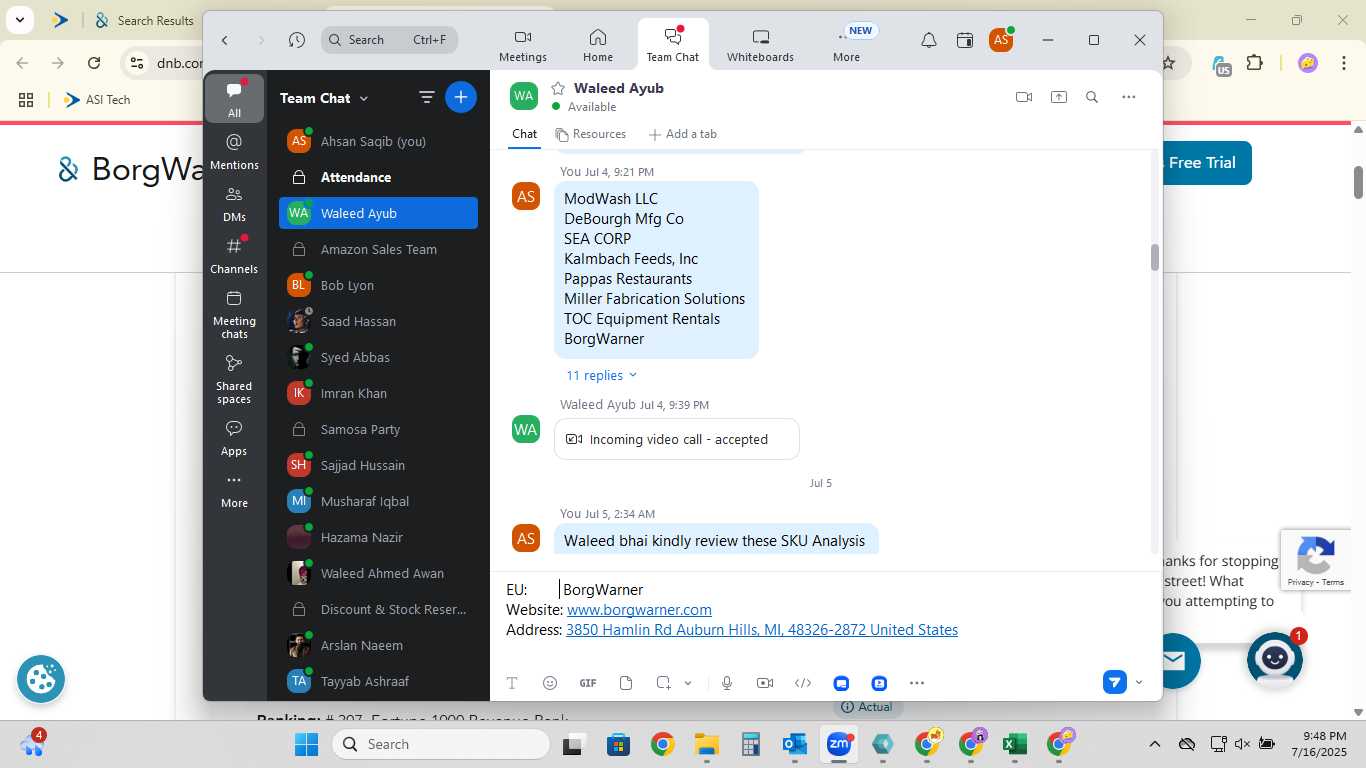Open Shared spaces in the sidebar

234,378
